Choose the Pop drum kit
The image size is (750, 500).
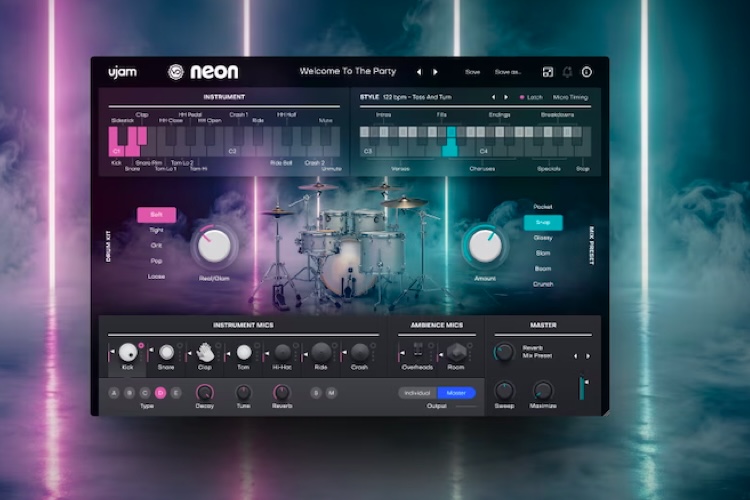point(156,261)
